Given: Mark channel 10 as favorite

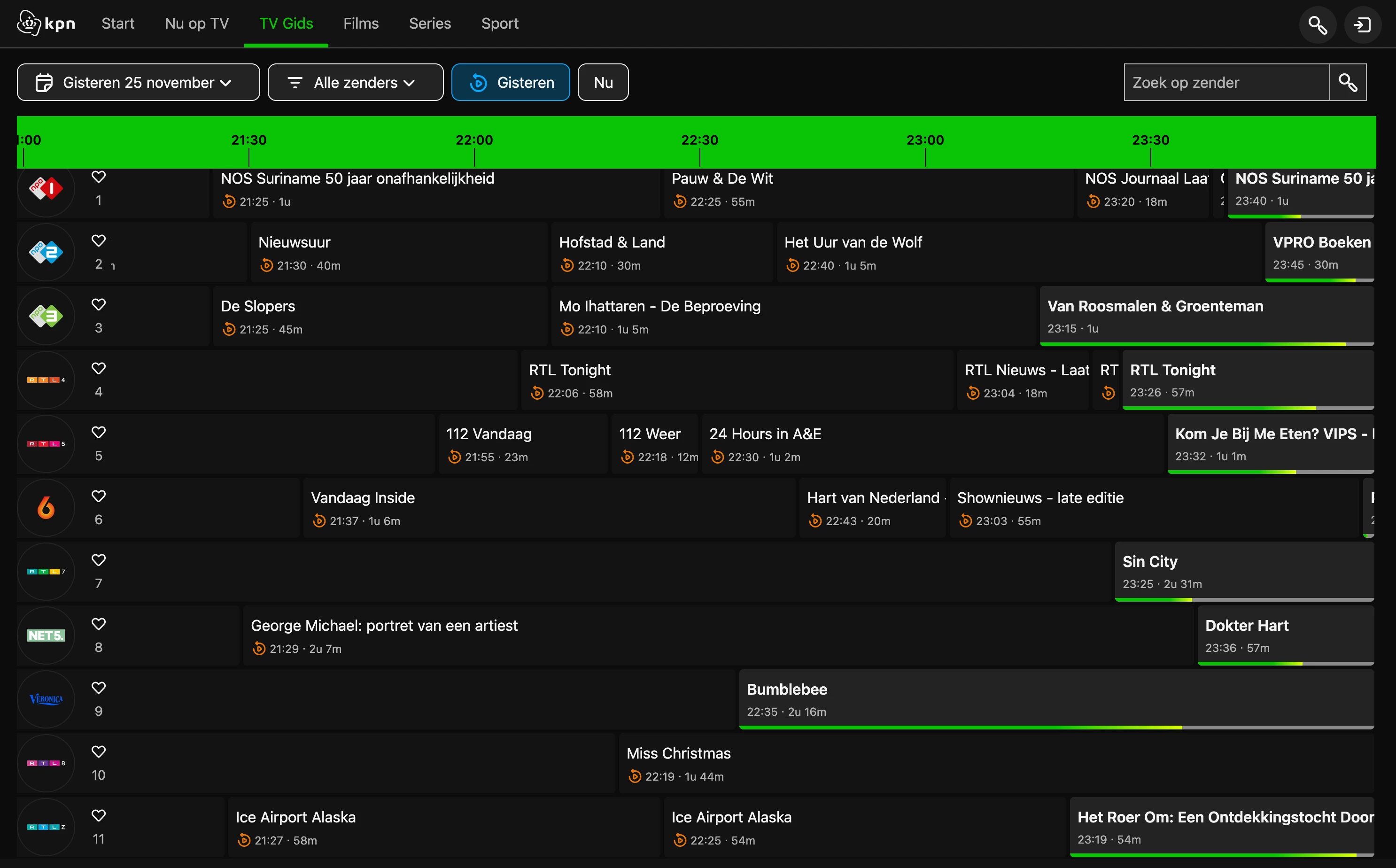Looking at the screenshot, I should pos(99,752).
